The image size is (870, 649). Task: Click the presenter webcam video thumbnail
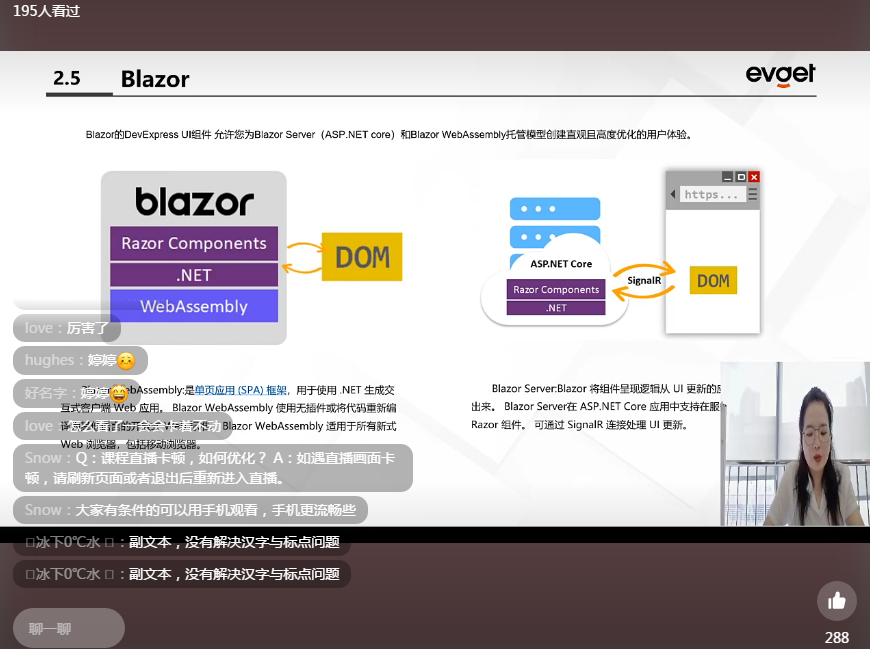[x=795, y=444]
